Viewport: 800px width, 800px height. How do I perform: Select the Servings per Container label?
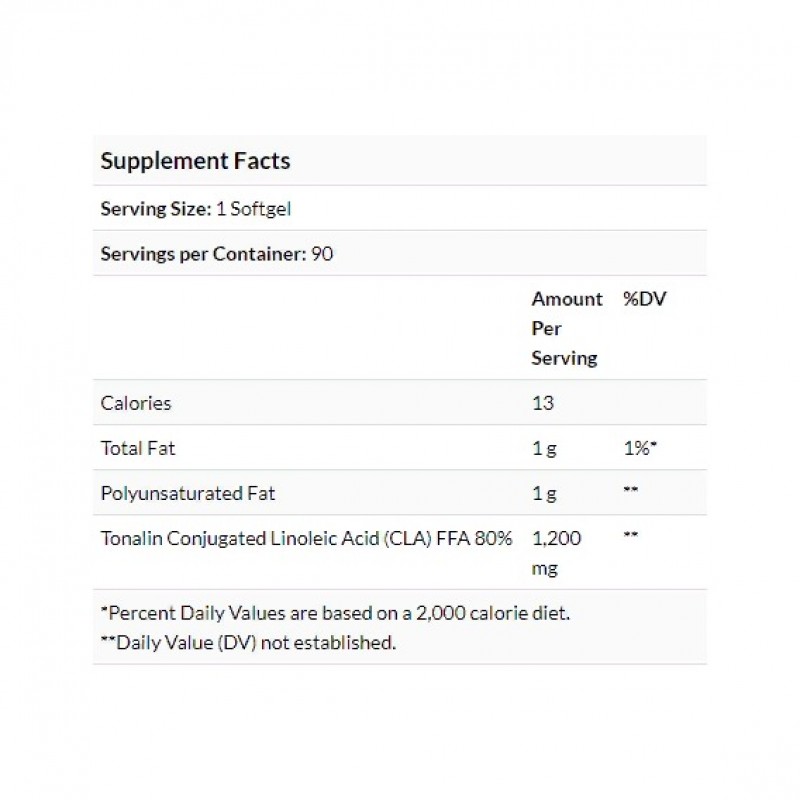203,254
